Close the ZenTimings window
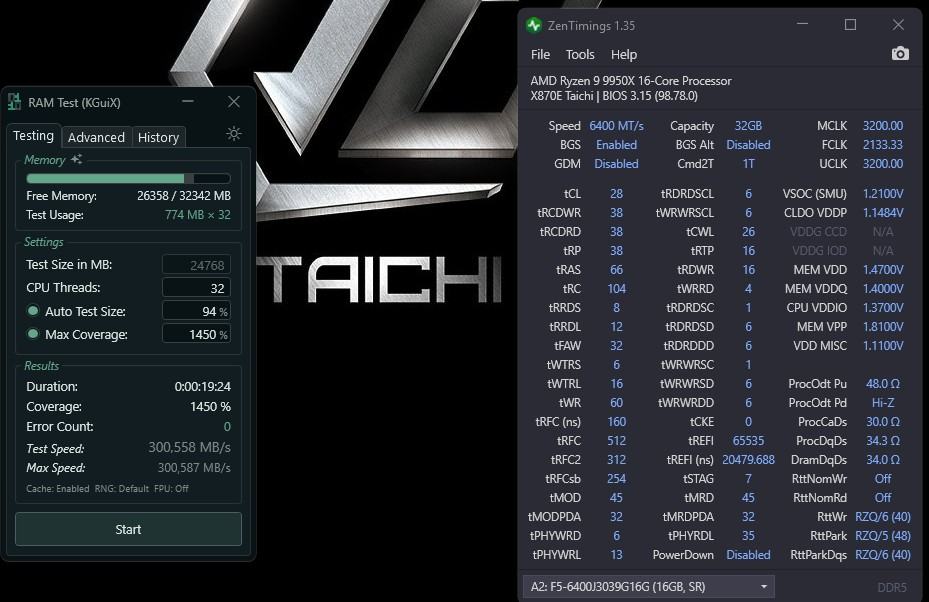This screenshot has width=929, height=602. coord(898,24)
